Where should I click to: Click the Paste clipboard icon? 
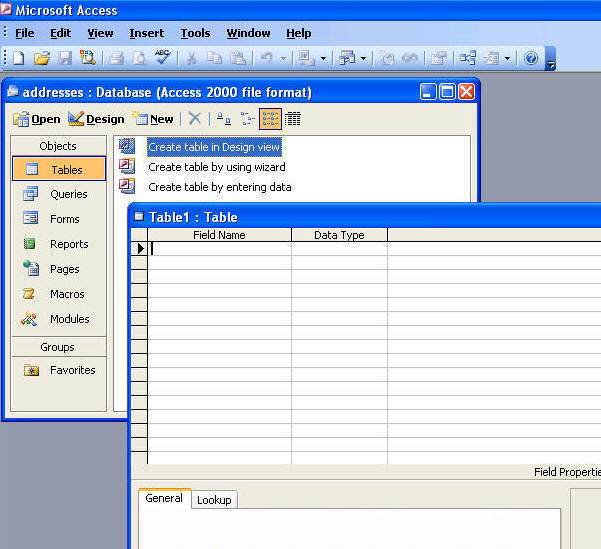tap(238, 58)
